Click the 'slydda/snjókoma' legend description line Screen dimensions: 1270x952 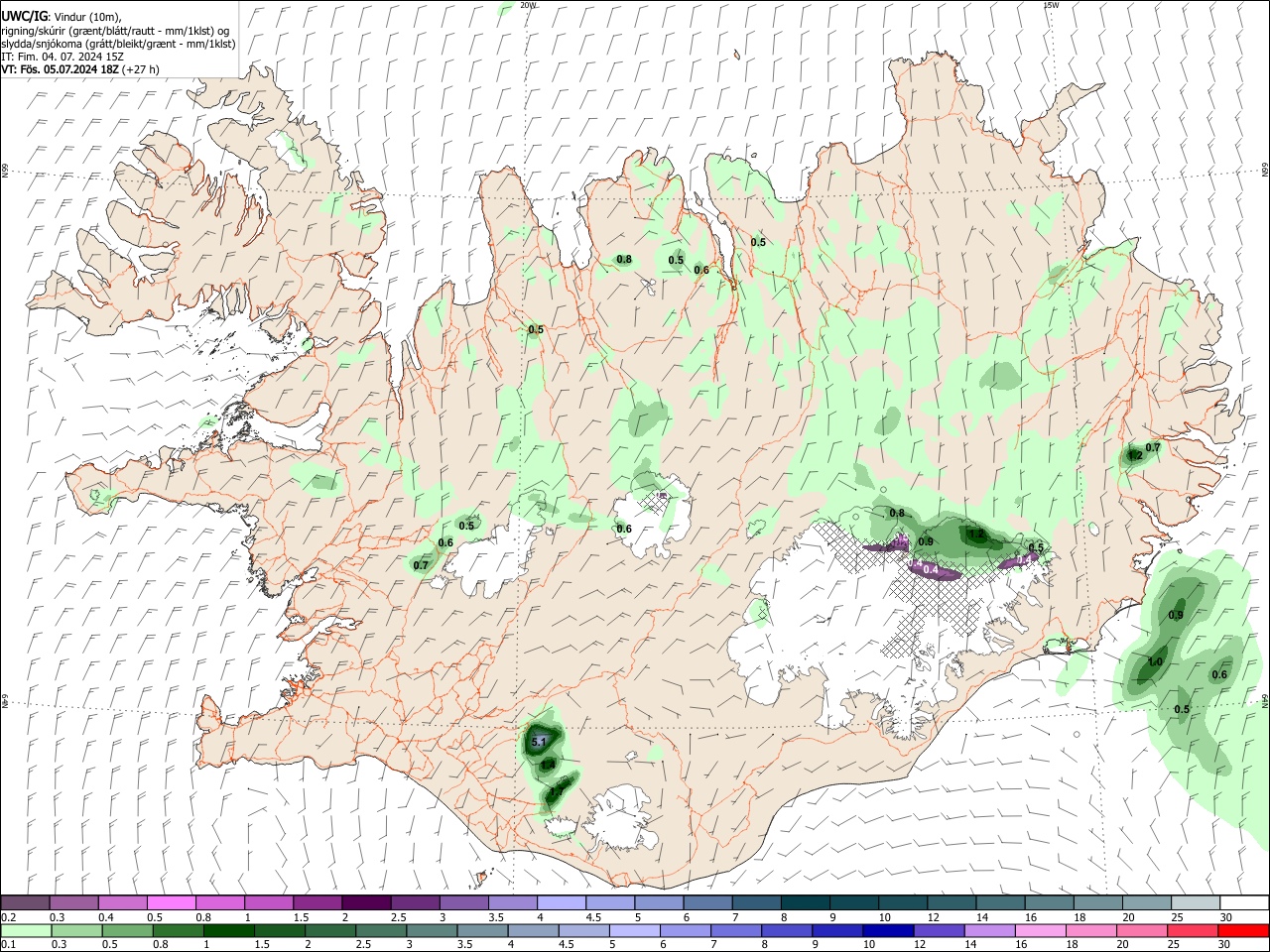(118, 44)
